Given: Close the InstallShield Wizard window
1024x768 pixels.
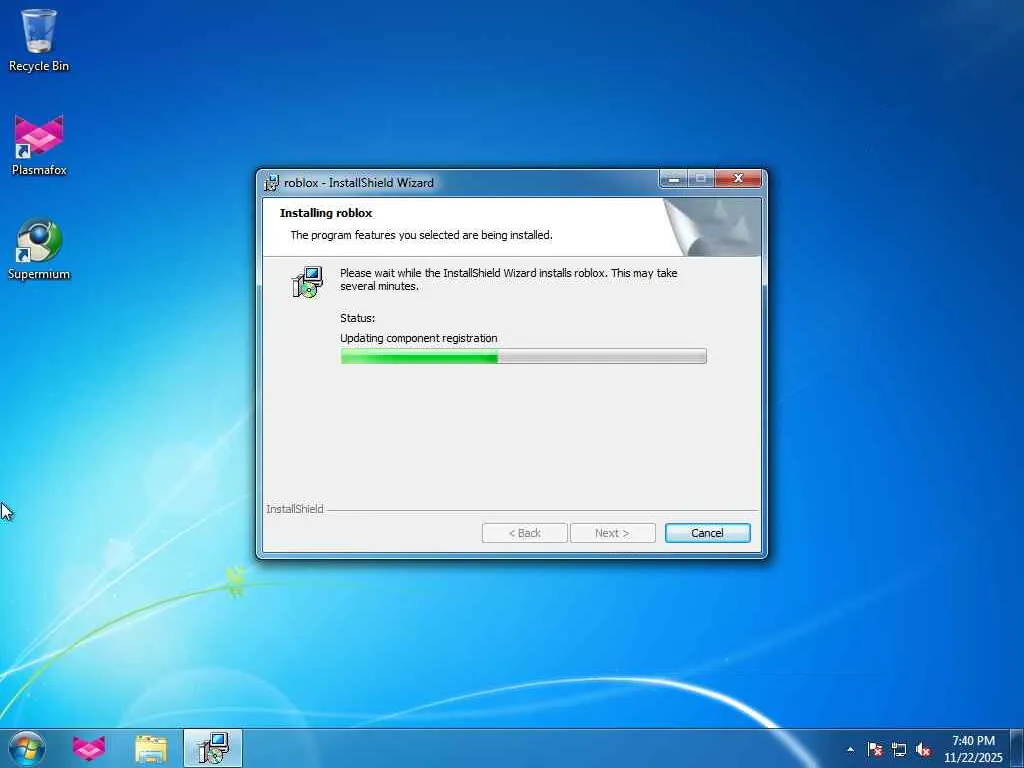Looking at the screenshot, I should [x=738, y=178].
